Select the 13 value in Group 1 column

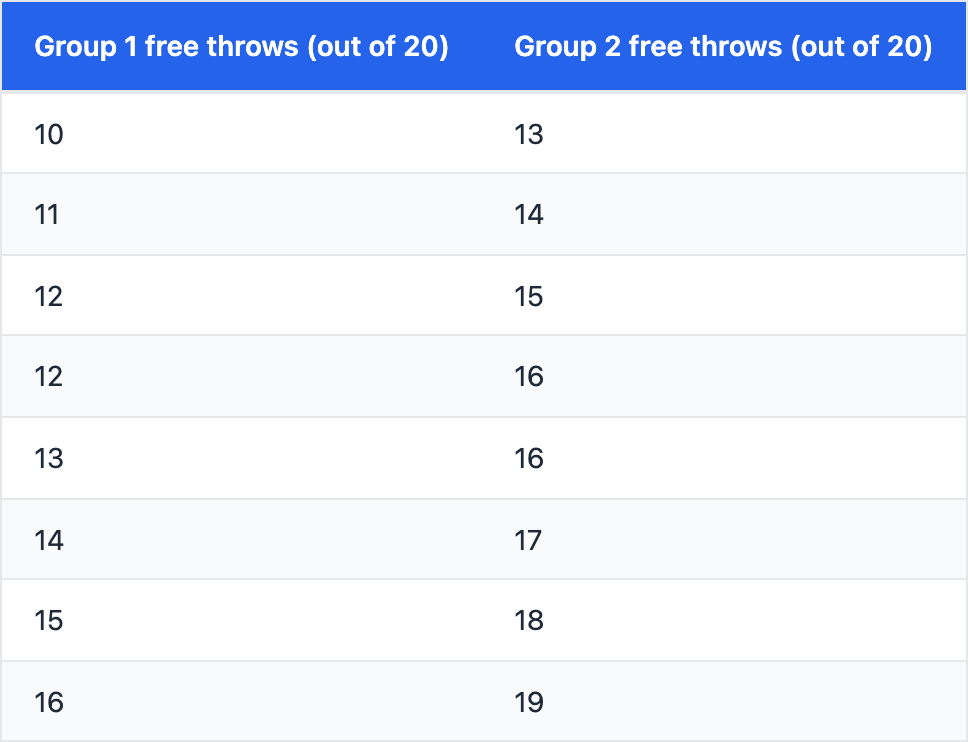(49, 459)
